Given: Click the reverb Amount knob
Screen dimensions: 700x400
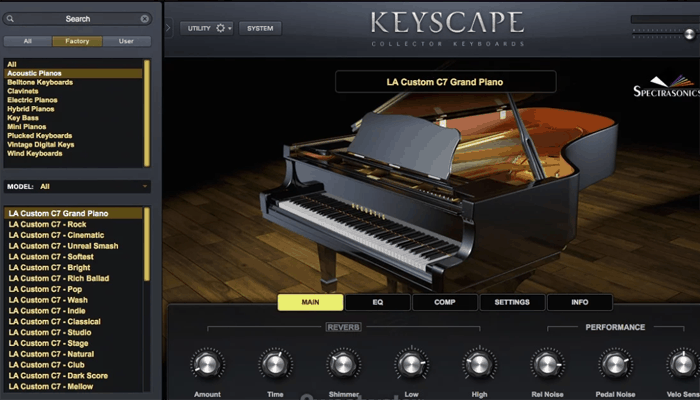Looking at the screenshot, I should 207,364.
